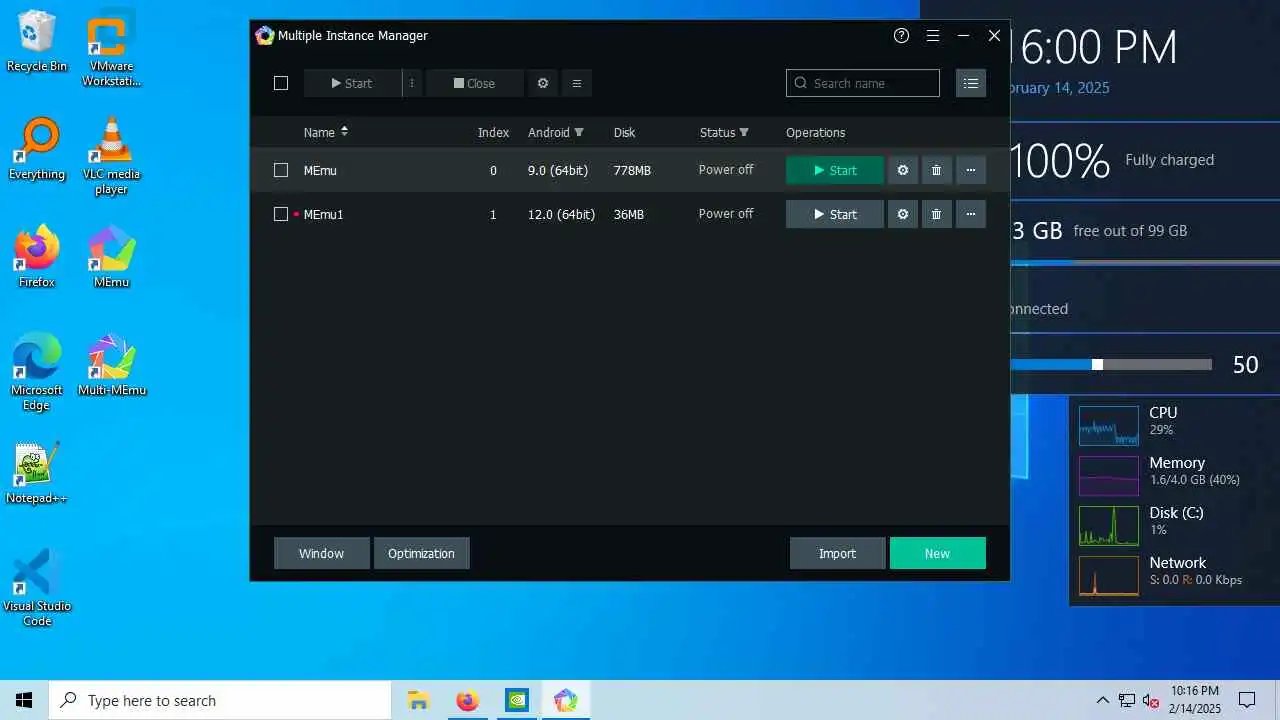The height and width of the screenshot is (720, 1280).
Task: Delete the MEmu instance with trash icon
Action: point(936,170)
